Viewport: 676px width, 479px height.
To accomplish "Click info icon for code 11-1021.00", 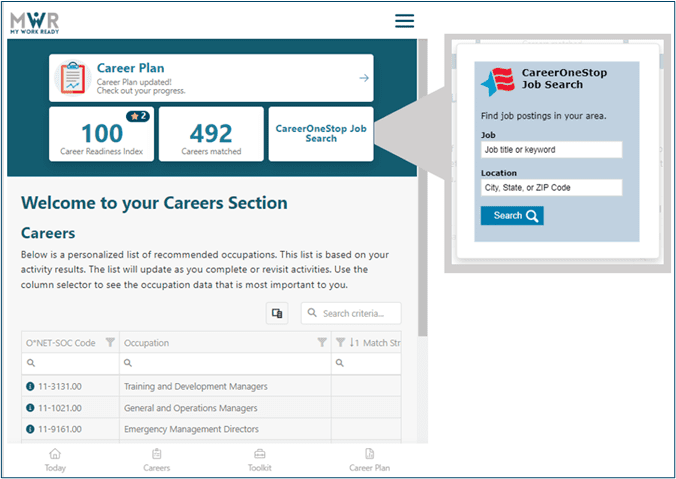I will tap(30, 408).
